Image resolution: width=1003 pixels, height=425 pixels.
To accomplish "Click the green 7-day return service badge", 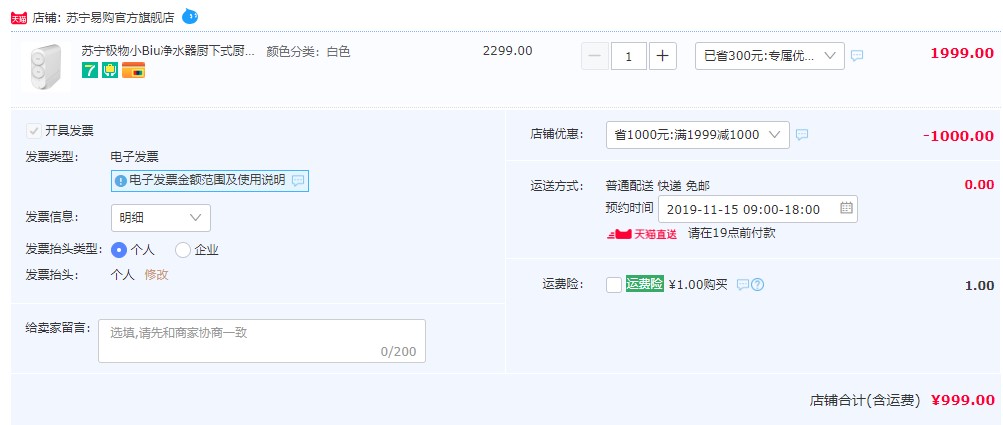I will 90,70.
